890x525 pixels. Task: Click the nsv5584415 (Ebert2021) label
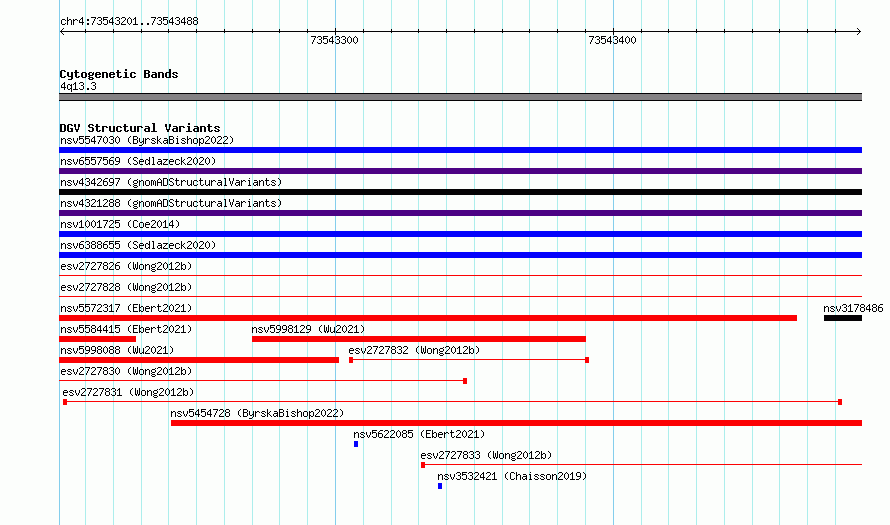click(x=126, y=329)
